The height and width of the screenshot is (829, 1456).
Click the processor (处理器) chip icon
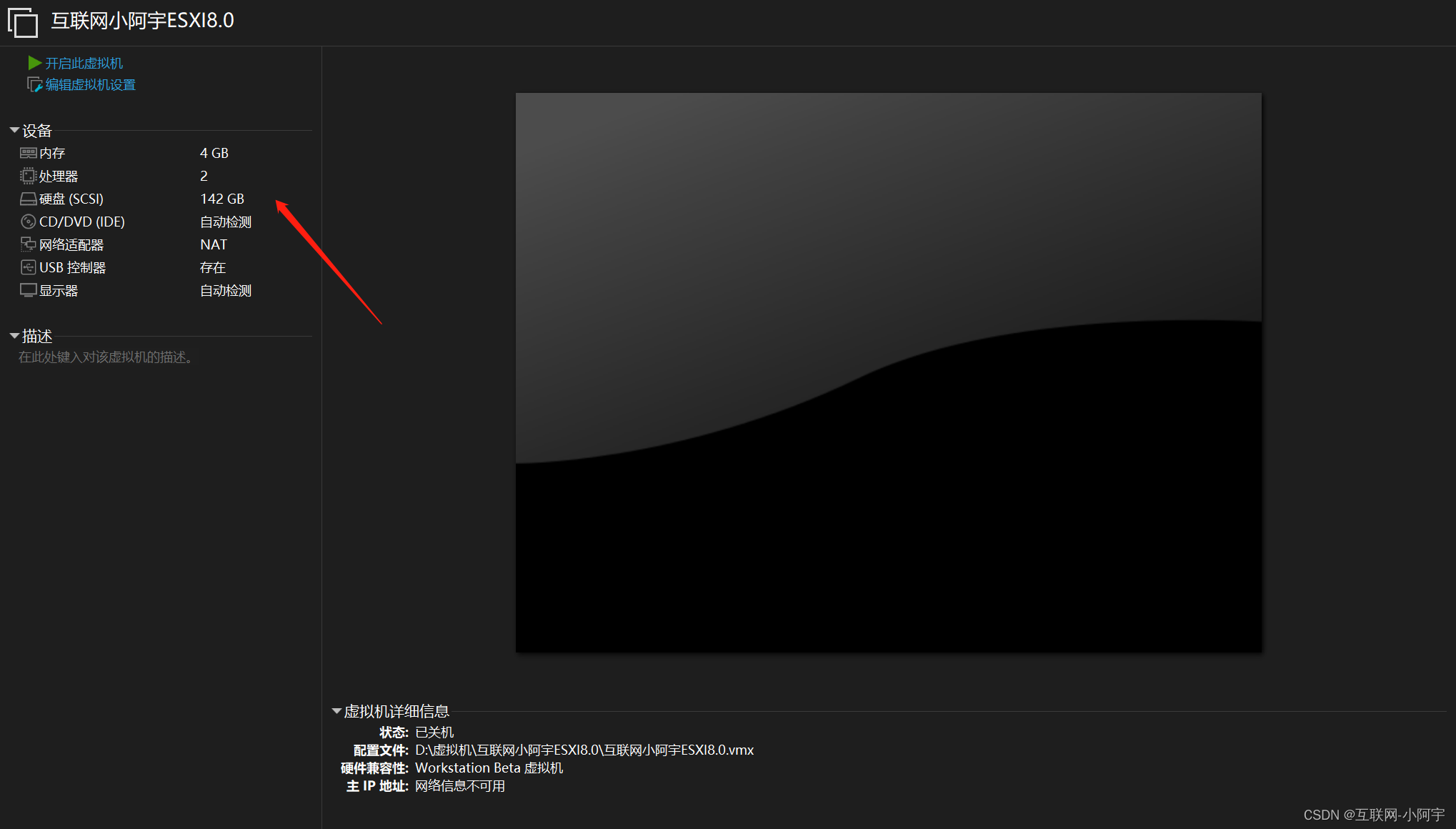click(x=28, y=176)
